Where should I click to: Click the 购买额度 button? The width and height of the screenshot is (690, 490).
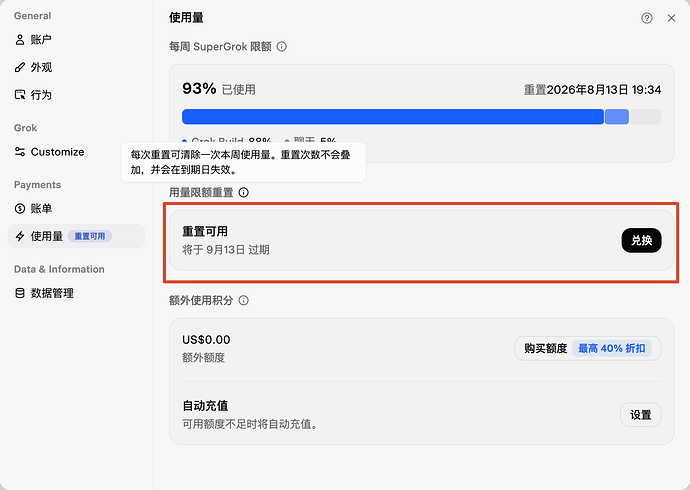tap(546, 348)
